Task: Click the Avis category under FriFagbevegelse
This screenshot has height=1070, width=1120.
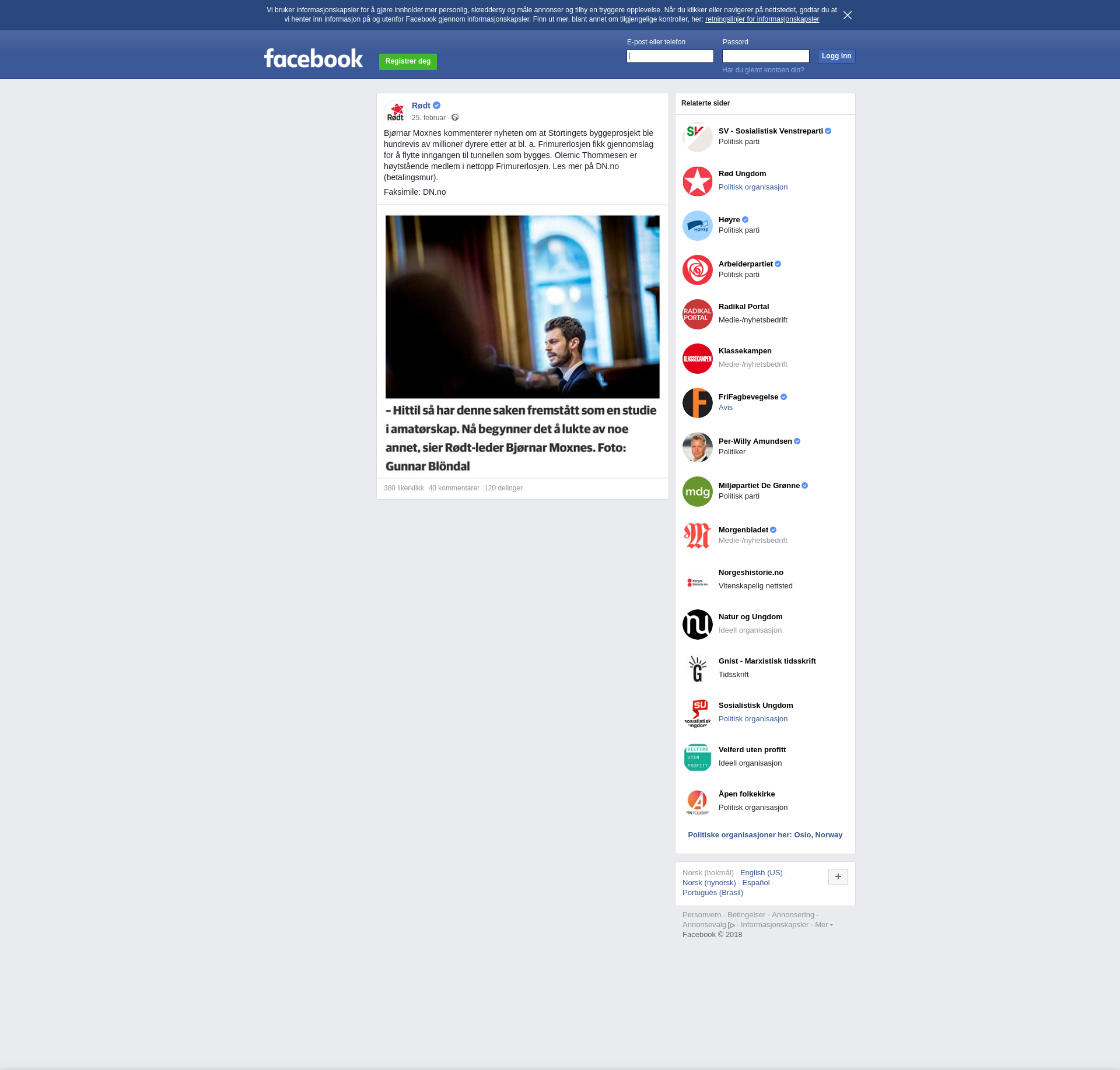Action: point(726,408)
